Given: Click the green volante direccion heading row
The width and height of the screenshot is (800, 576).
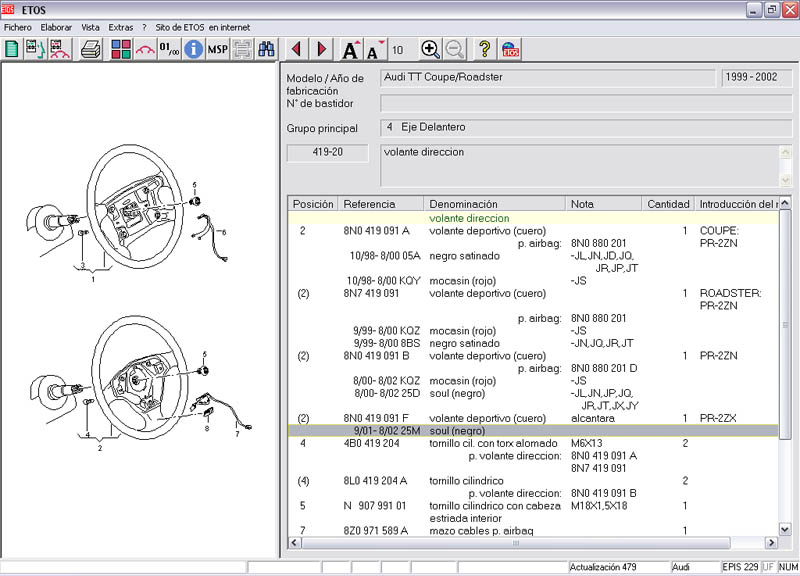Looking at the screenshot, I should (533, 218).
